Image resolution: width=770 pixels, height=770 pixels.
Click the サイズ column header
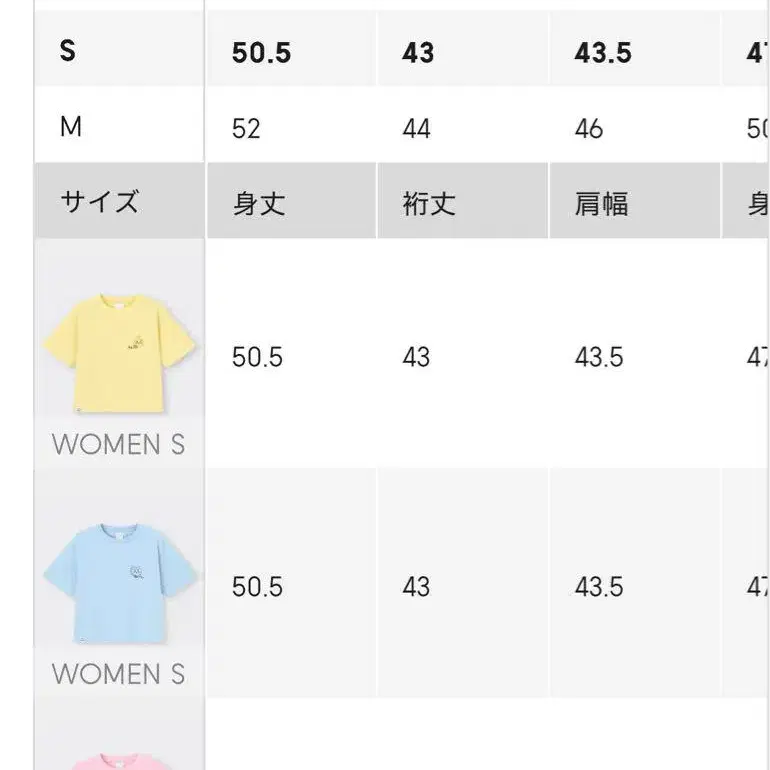point(99,202)
